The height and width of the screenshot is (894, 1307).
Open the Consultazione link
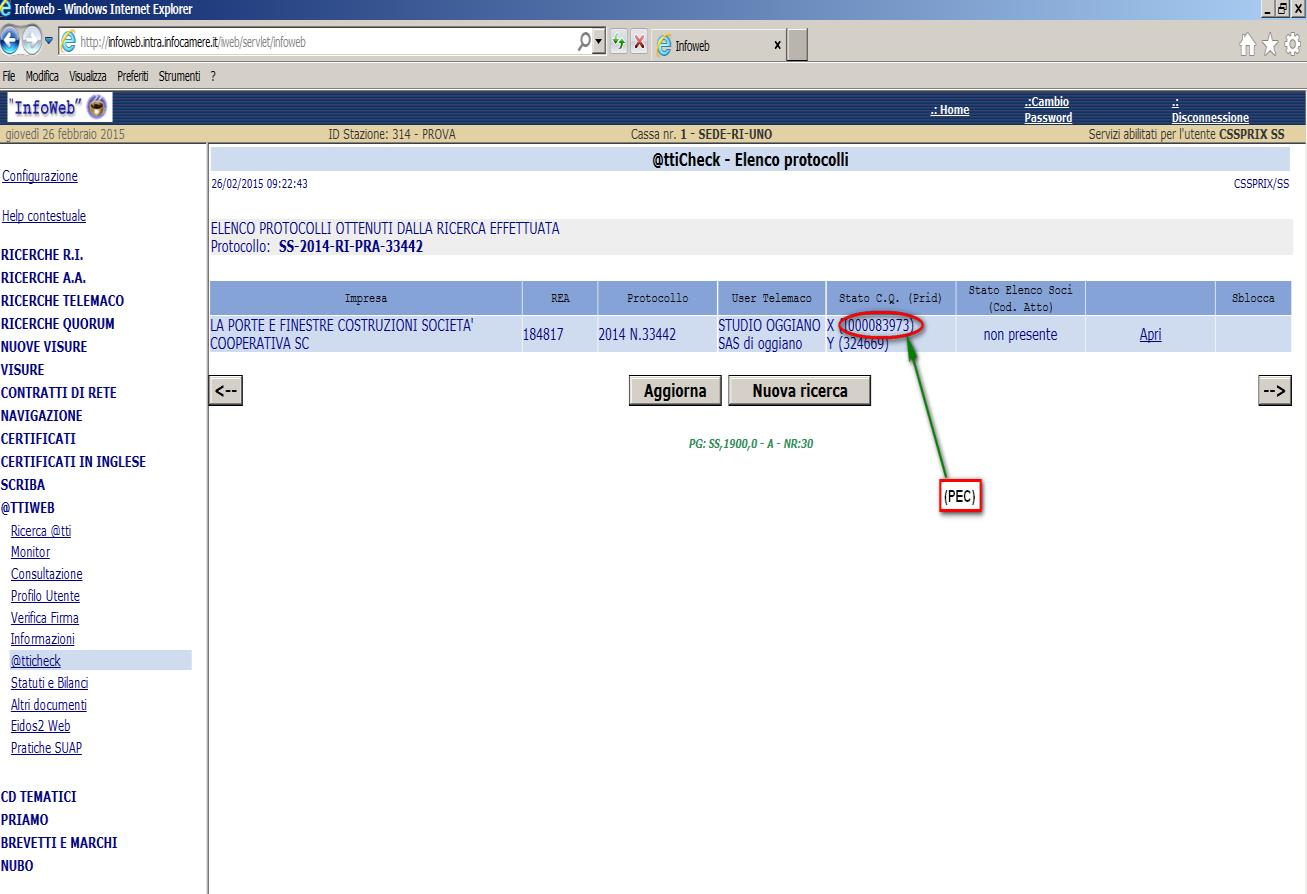pyautogui.click(x=47, y=575)
